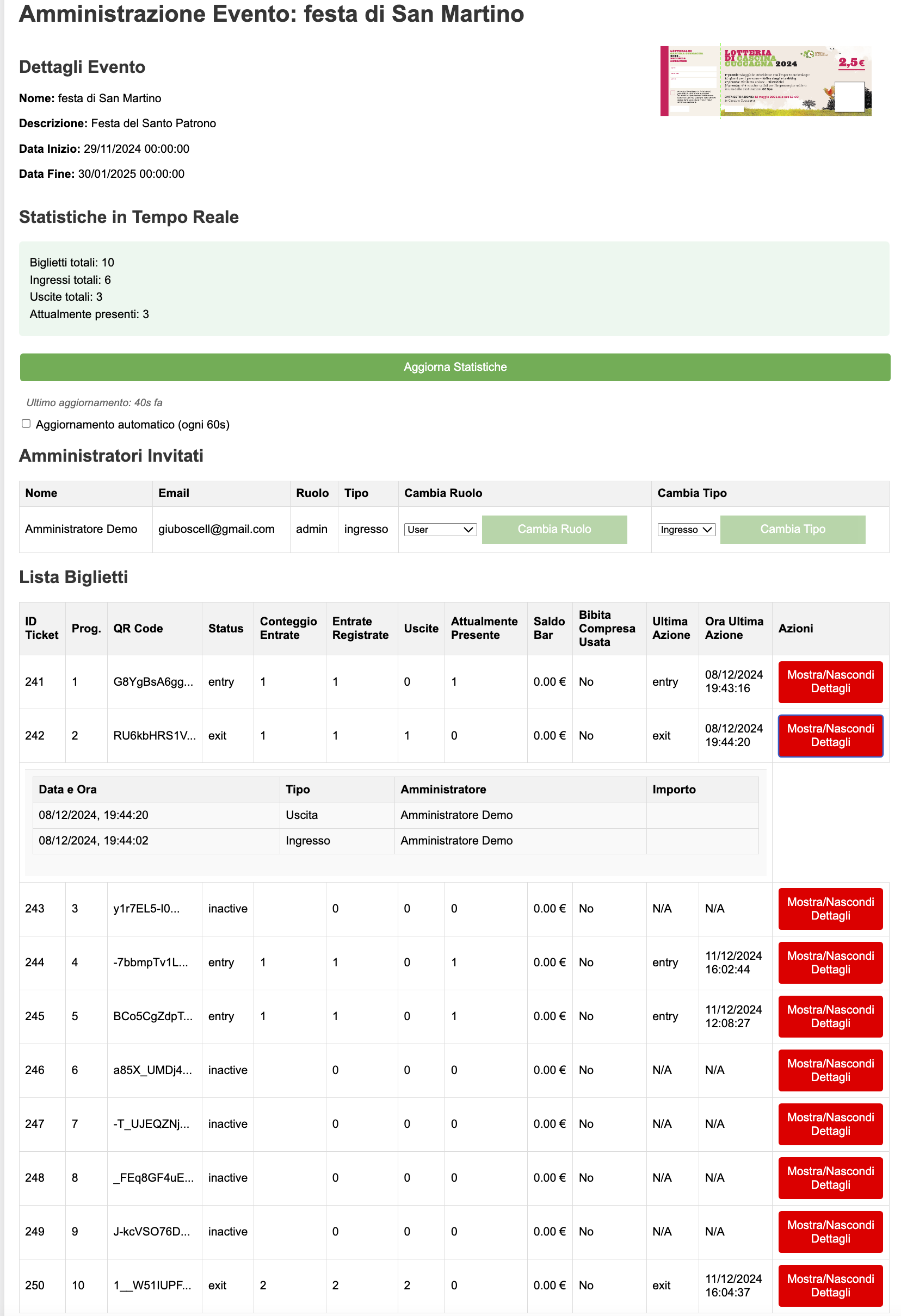Click the Cambia Tipo button
This screenshot has height=1316, width=901.
coord(793,529)
